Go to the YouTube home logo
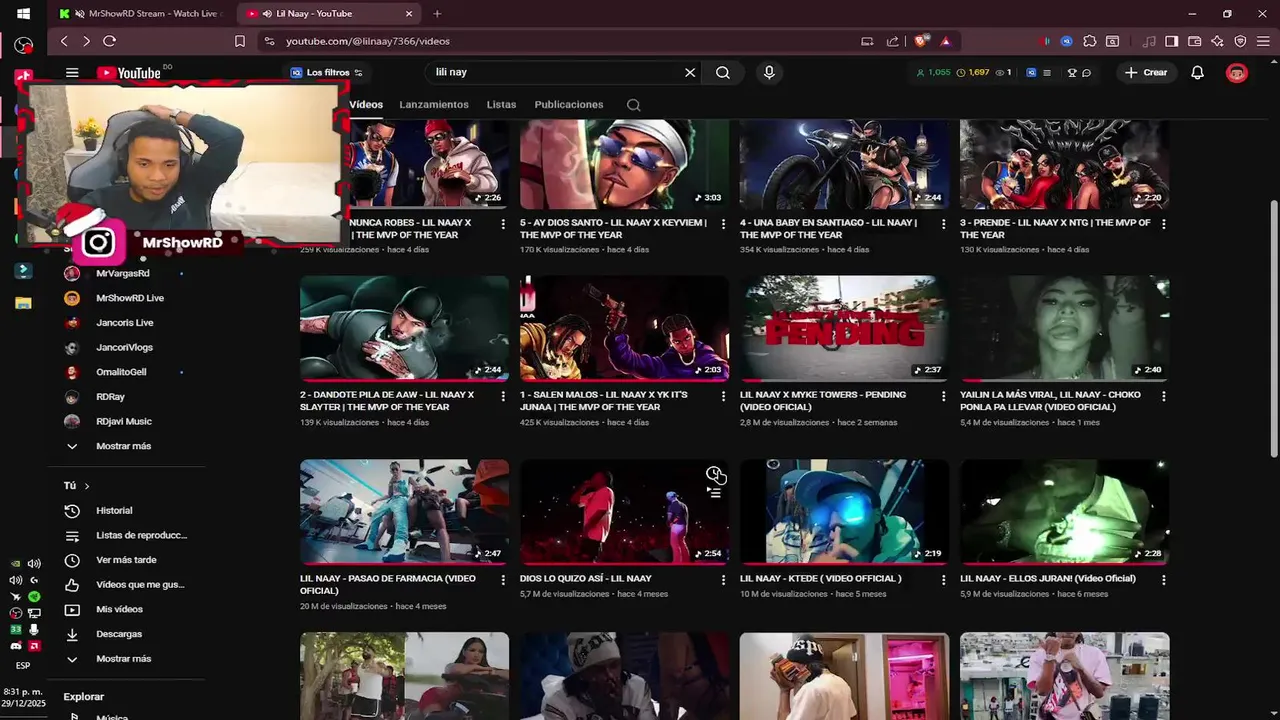The width and height of the screenshot is (1280, 720). [130, 72]
